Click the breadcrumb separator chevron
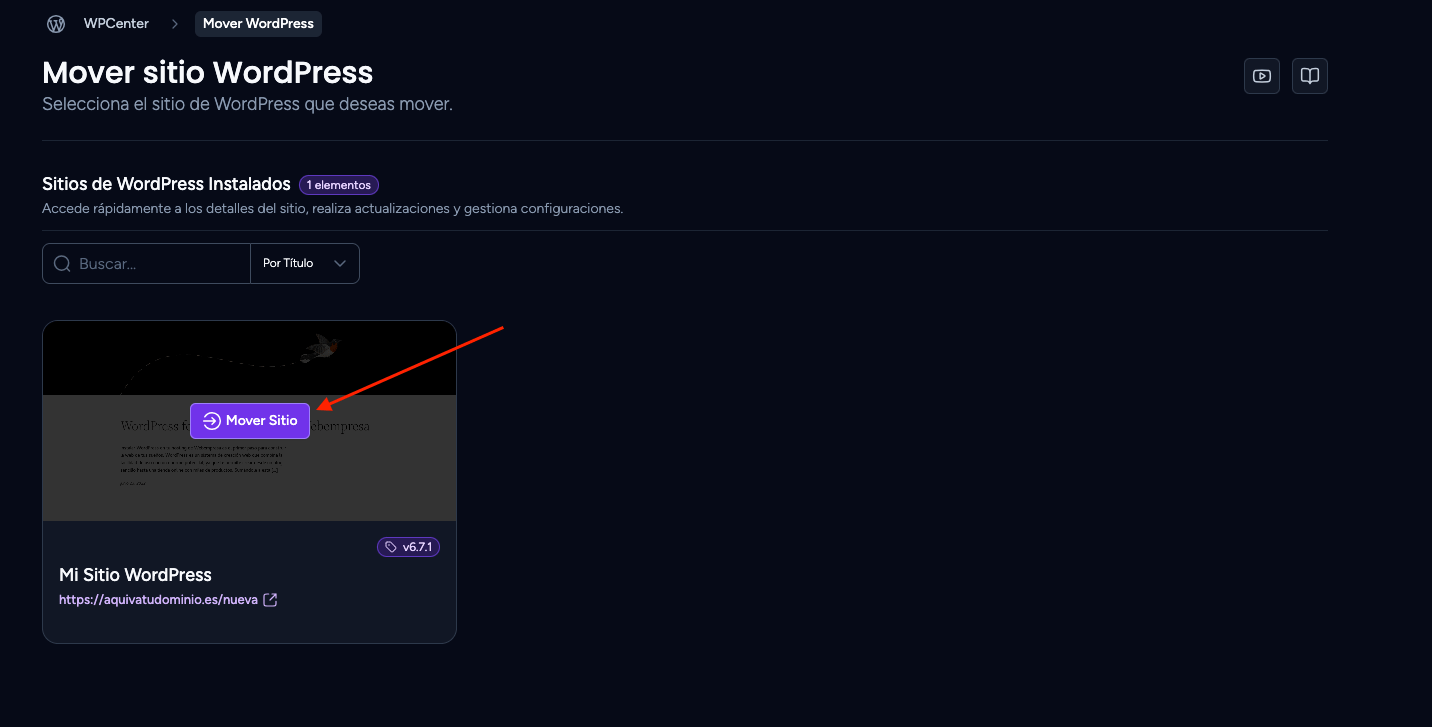Screen dimensions: 1432x727 pyautogui.click(x=174, y=24)
